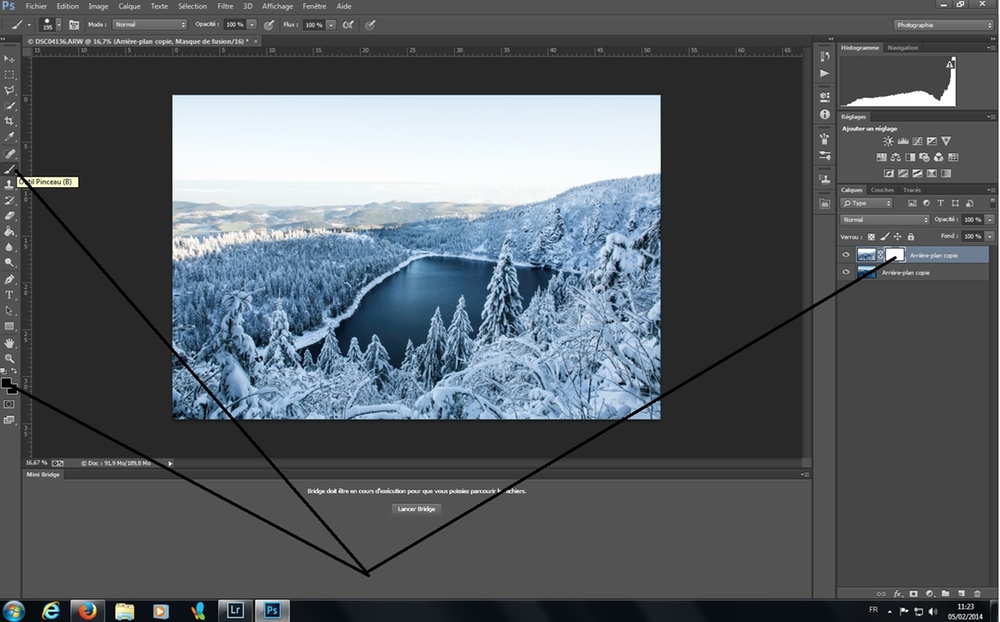Open the Fichier menu

point(36,6)
